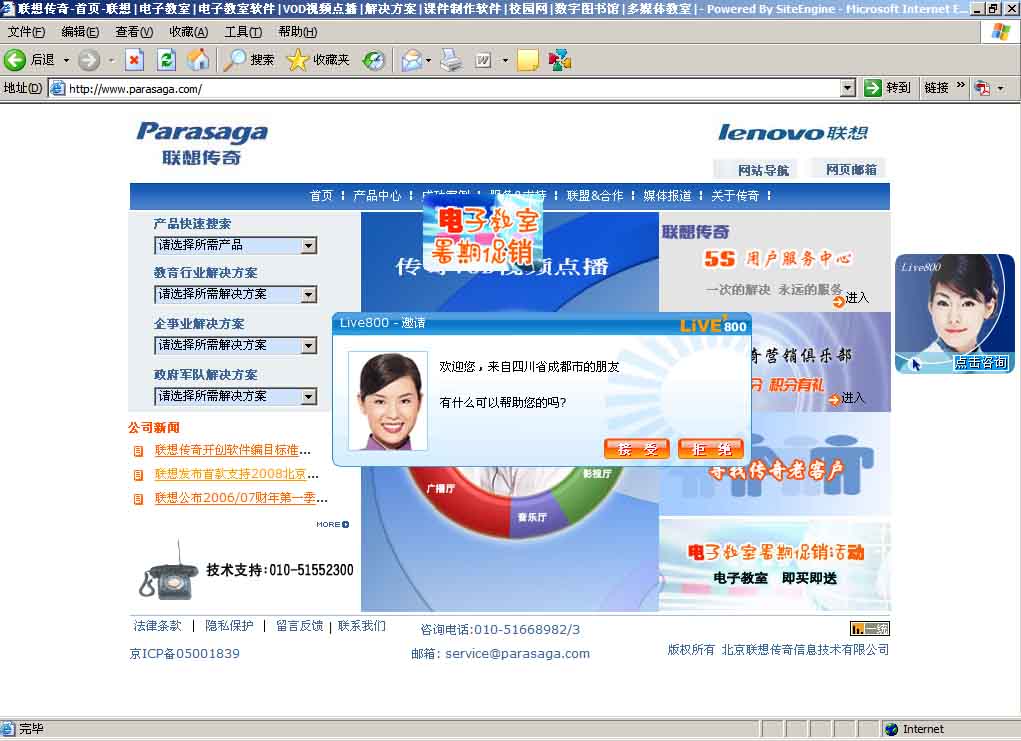Expand the Edit button dropdown arrow

[x=505, y=60]
